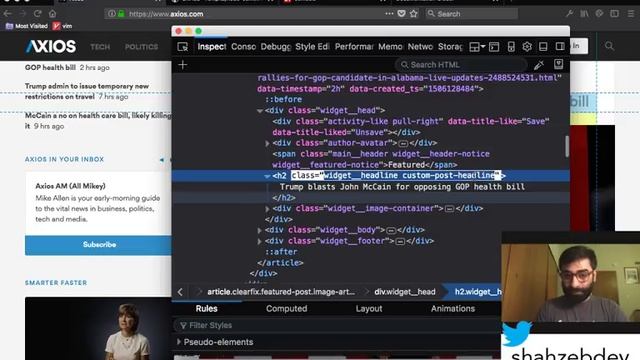640x360 pixels.
Task: Open the Firefox hamburger menu
Action: point(631,14)
